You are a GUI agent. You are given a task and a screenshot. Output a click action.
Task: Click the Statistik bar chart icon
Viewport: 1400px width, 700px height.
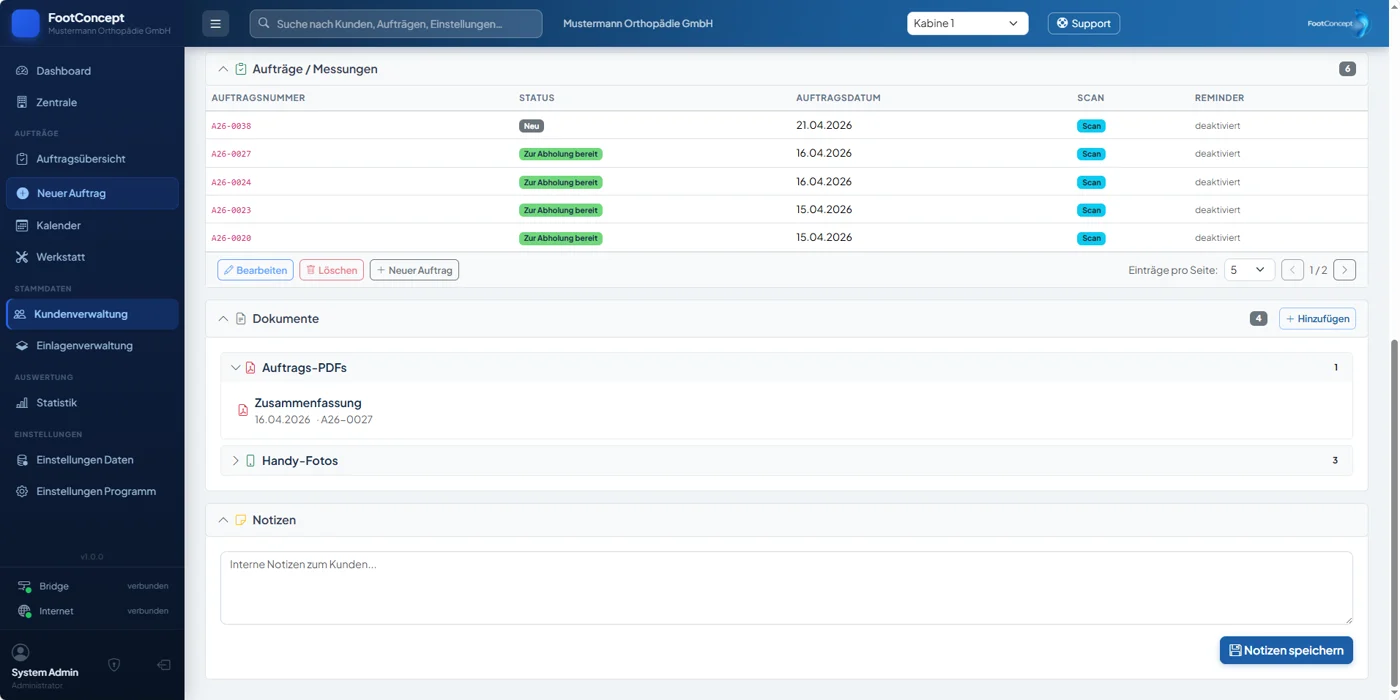pos(22,403)
